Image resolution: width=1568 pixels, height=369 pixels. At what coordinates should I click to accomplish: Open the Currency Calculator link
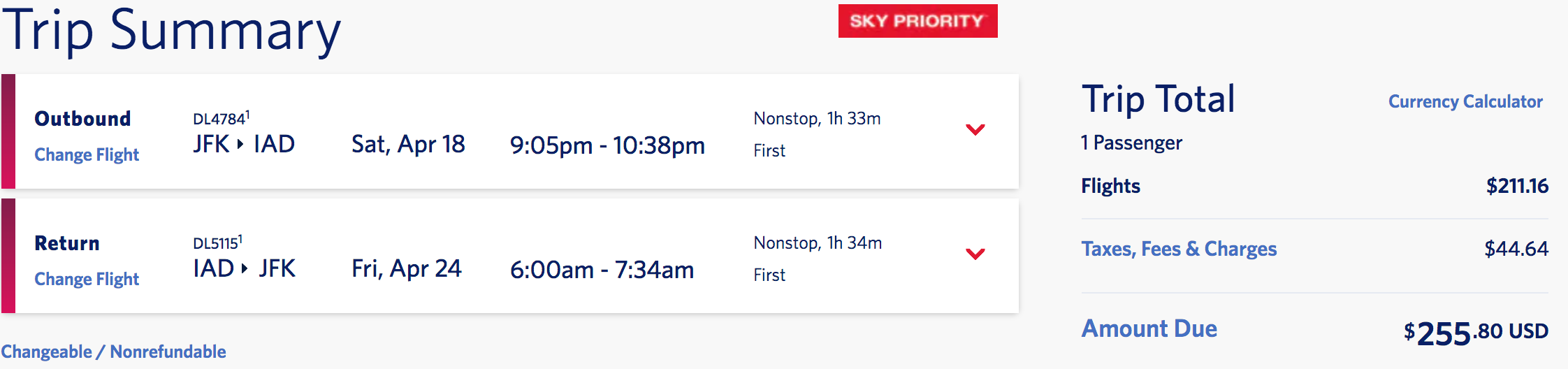point(1465,101)
